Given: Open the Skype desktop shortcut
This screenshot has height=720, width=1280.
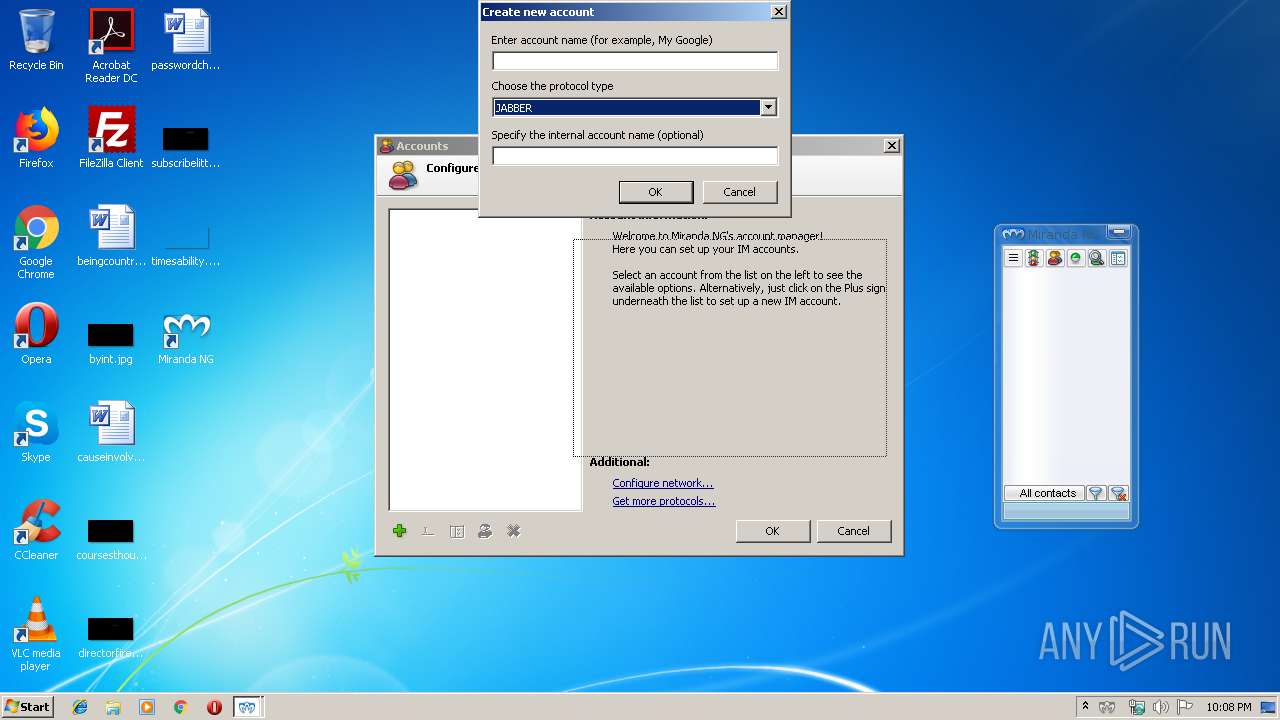Looking at the screenshot, I should click(x=36, y=432).
